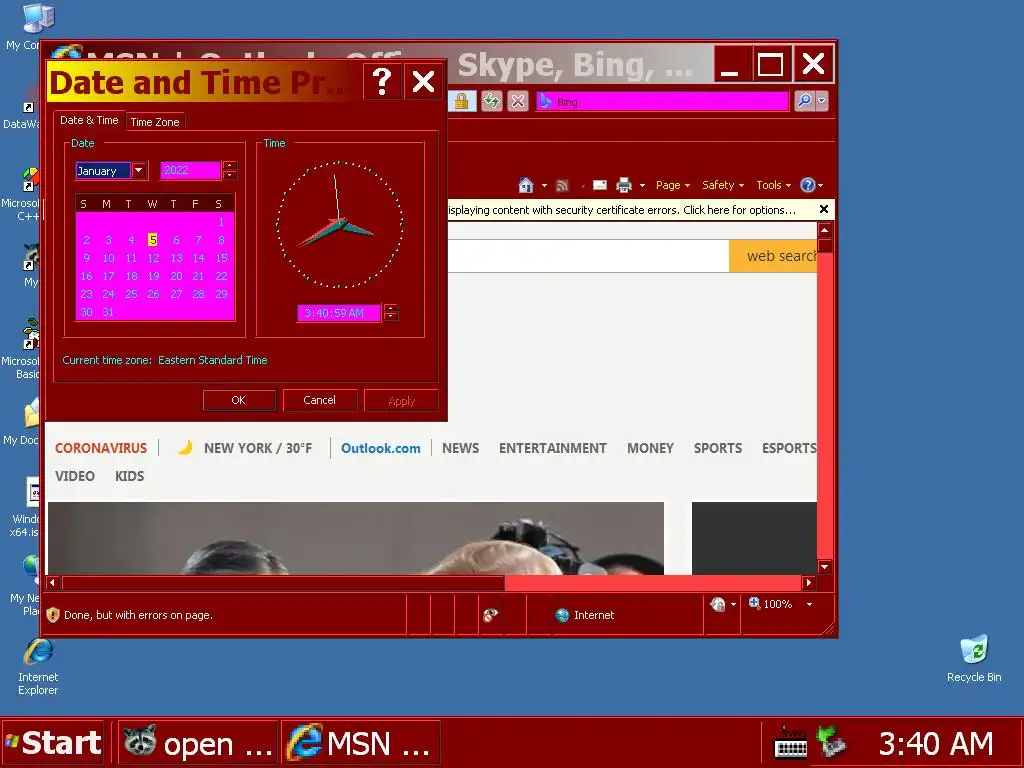Click the web search button on MSN
Image resolution: width=1024 pixels, height=768 pixels.
(x=773, y=256)
